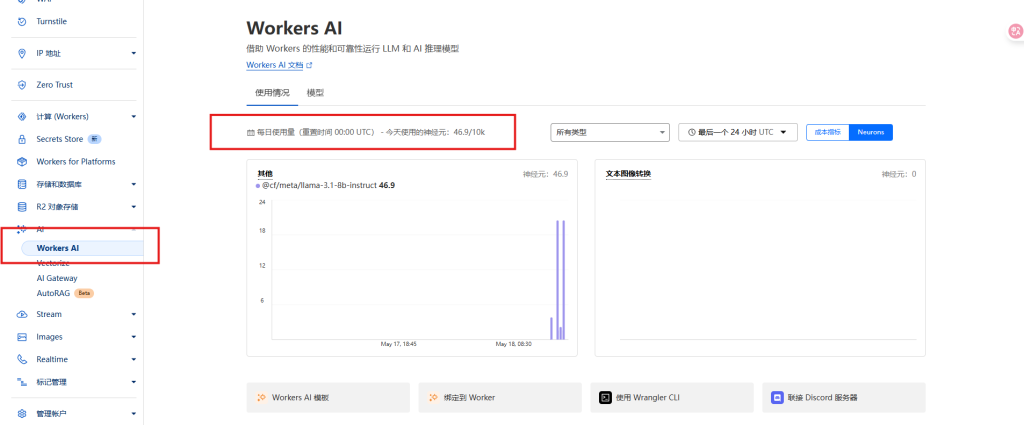Viewport: 1024px width, 425px height.
Task: Click the May 17, 18:45 axis label
Action: [x=398, y=343]
